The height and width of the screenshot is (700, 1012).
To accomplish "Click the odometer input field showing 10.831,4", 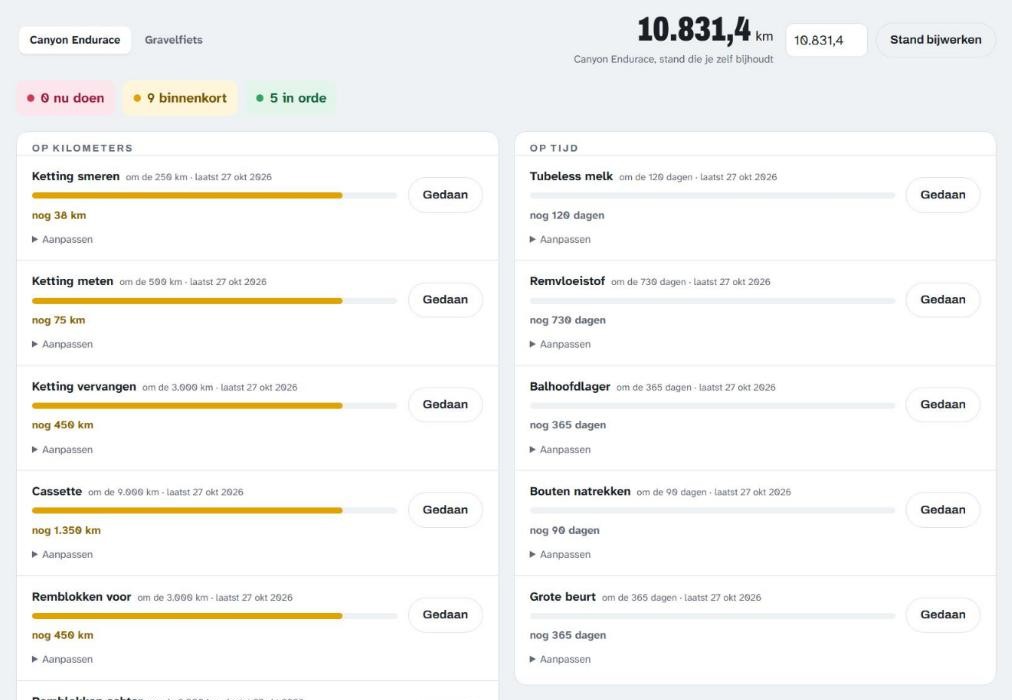I will click(826, 40).
